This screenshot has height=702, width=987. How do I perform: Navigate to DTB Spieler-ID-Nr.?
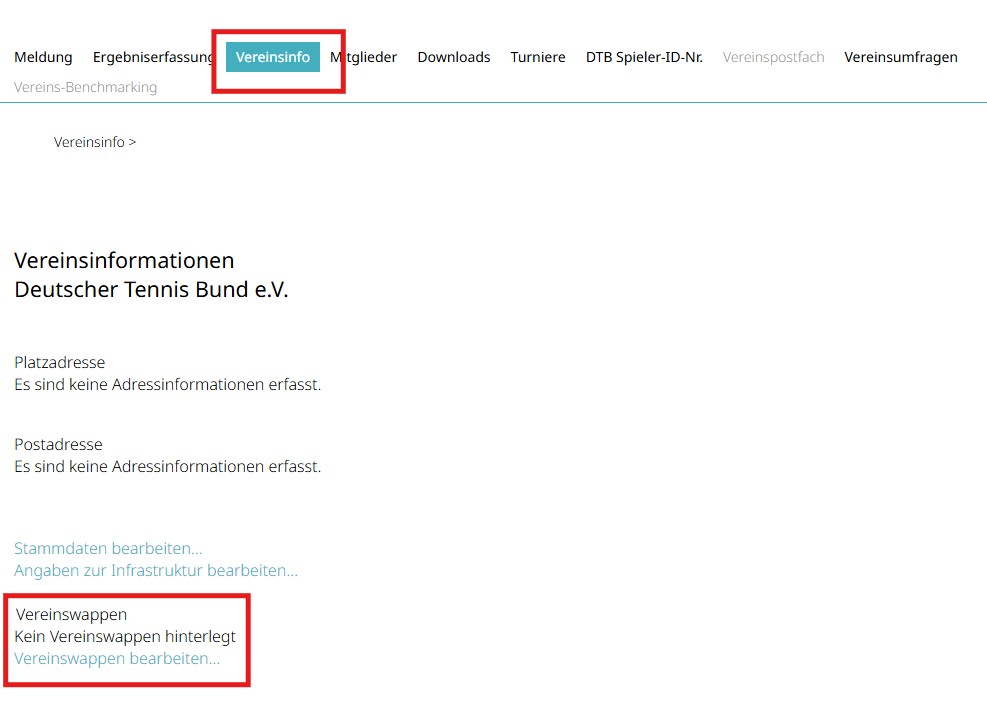point(644,57)
